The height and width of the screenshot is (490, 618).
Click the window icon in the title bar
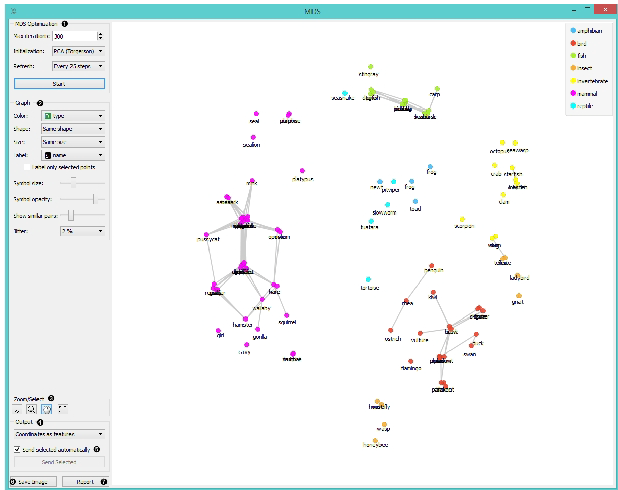click(13, 11)
